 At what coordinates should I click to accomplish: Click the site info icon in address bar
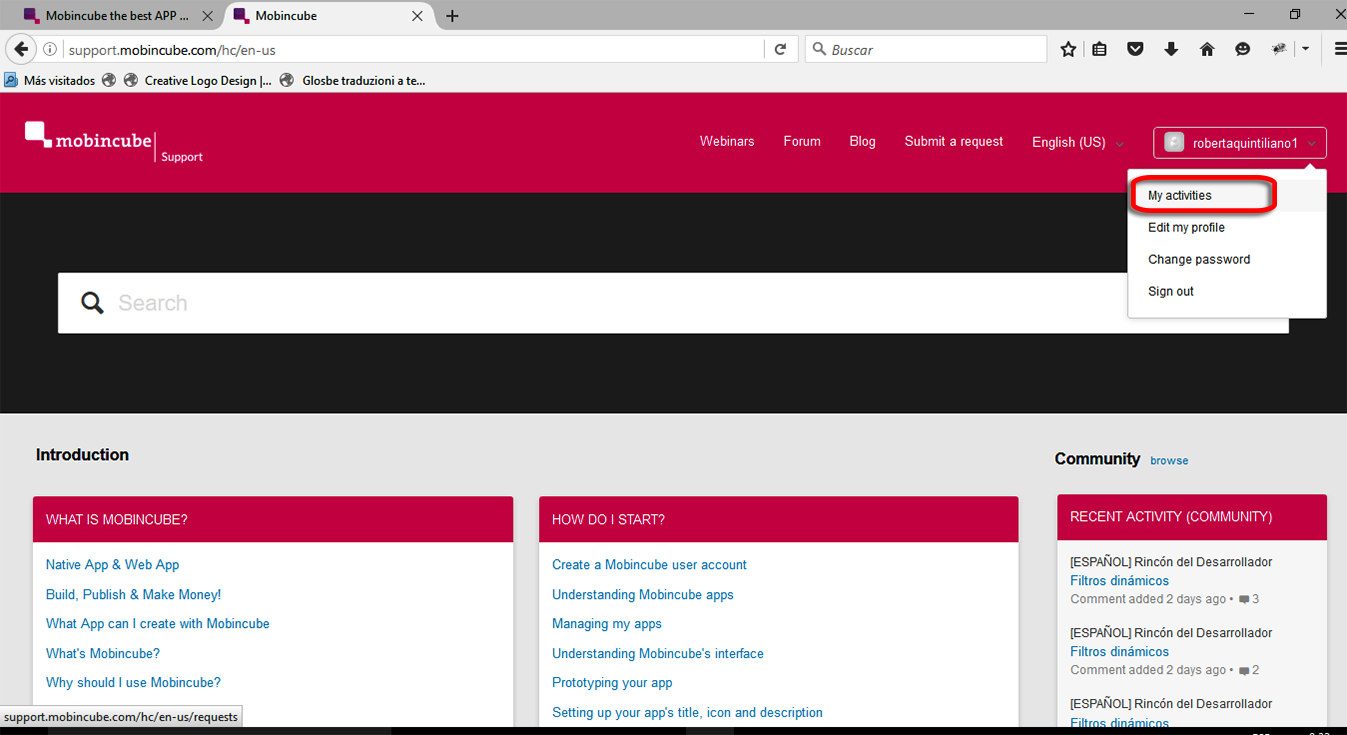(x=50, y=49)
